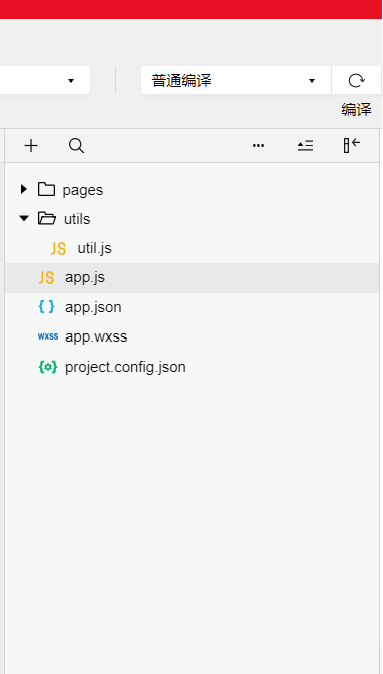383x674 pixels.
Task: Select the pages folder row
Action: pyautogui.click(x=192, y=190)
